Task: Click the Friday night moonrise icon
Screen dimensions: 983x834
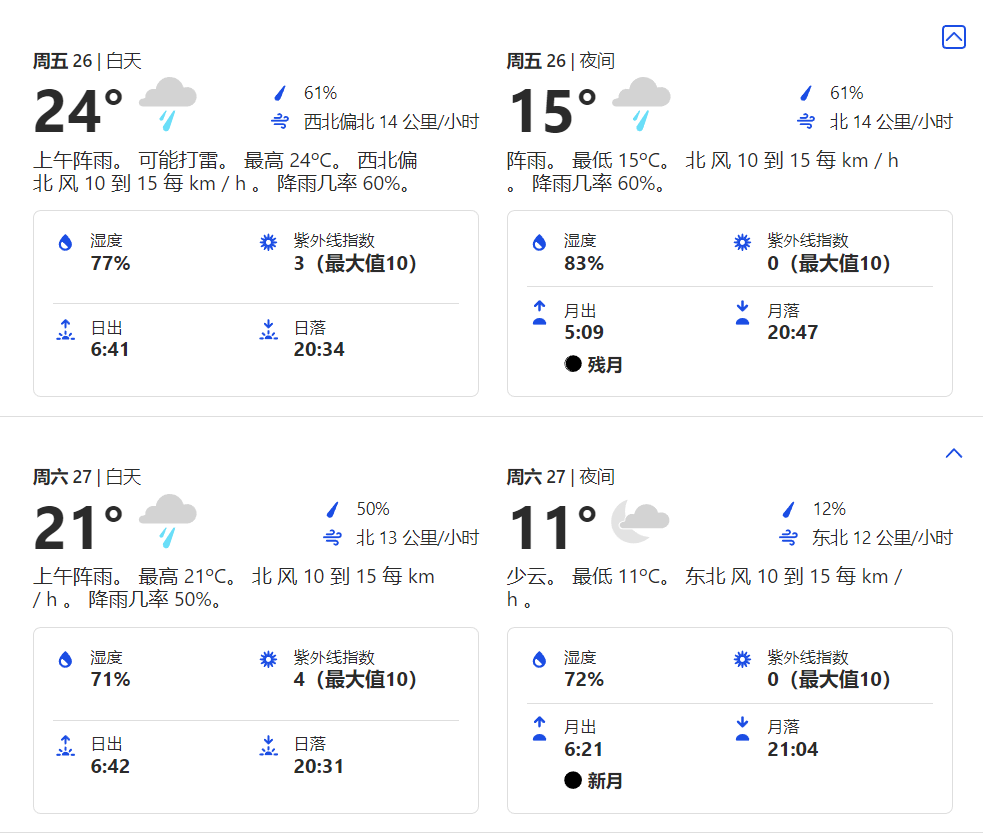Action: coord(539,312)
